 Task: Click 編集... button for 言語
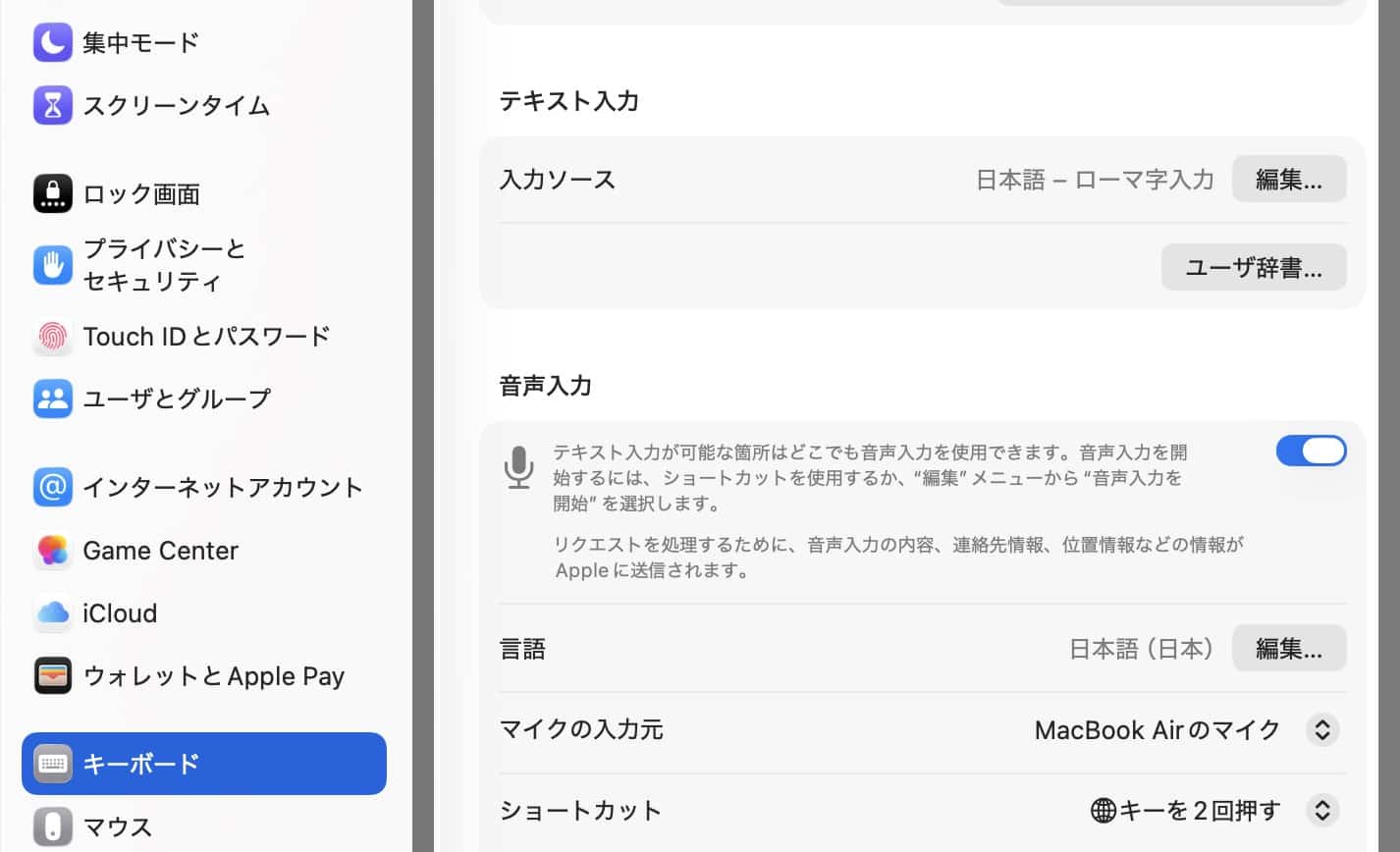(1288, 649)
